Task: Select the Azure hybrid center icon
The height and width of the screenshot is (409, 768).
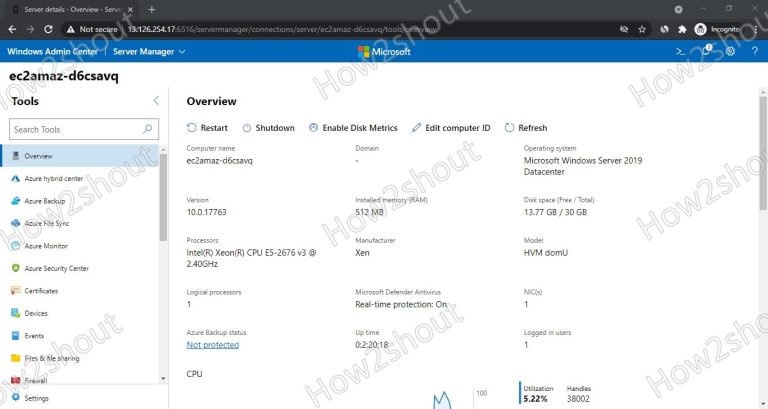Action: 16,178
